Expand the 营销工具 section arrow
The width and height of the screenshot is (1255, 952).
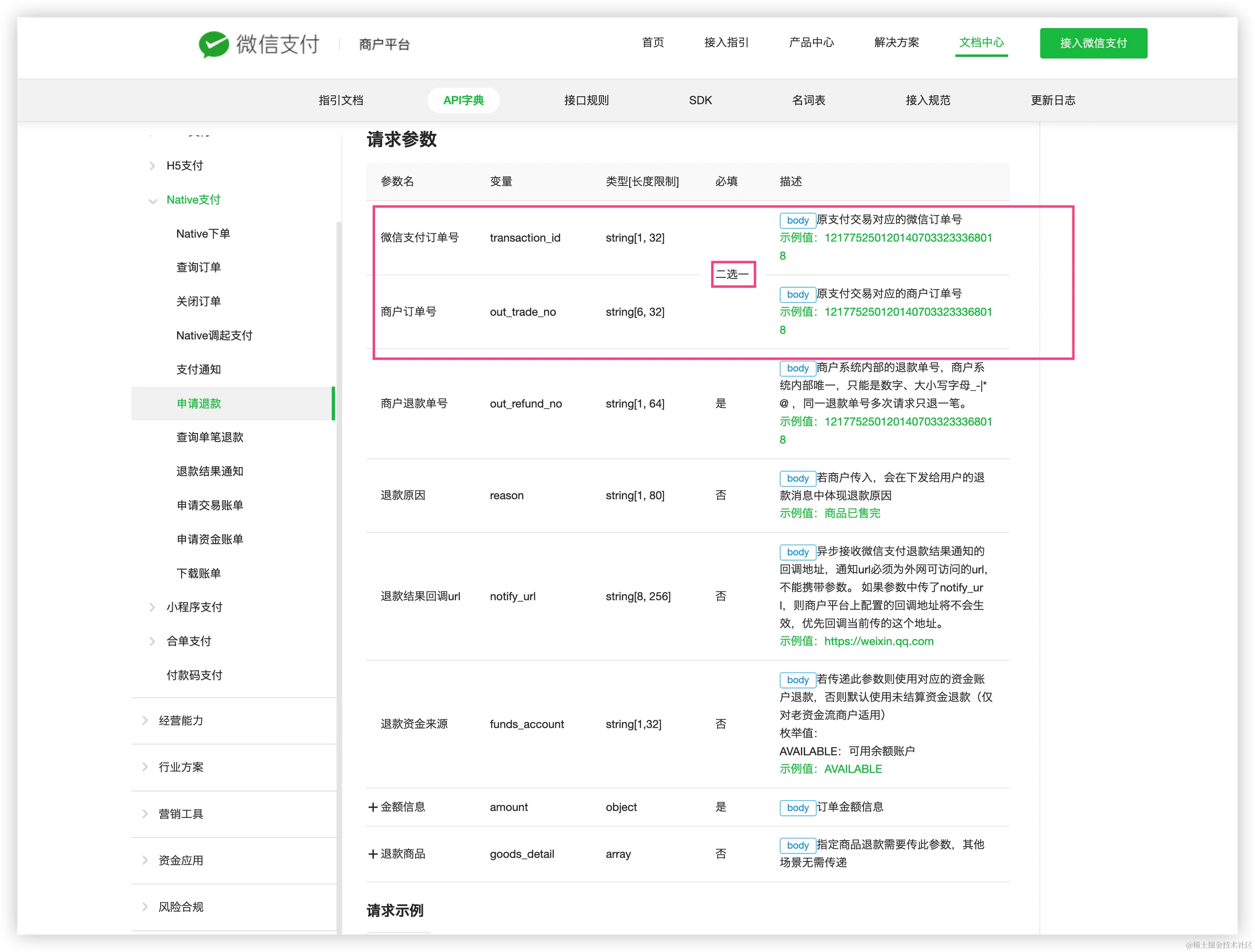coord(145,813)
